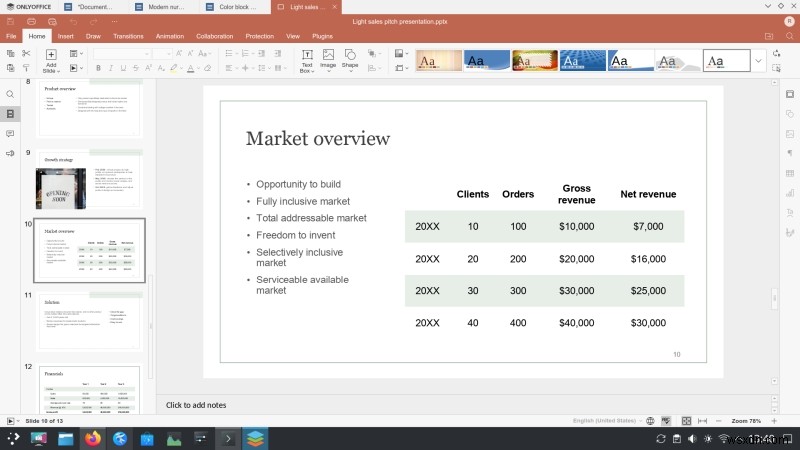This screenshot has width=800, height=450.
Task: Click the zoom in plus icon
Action: click(x=774, y=421)
